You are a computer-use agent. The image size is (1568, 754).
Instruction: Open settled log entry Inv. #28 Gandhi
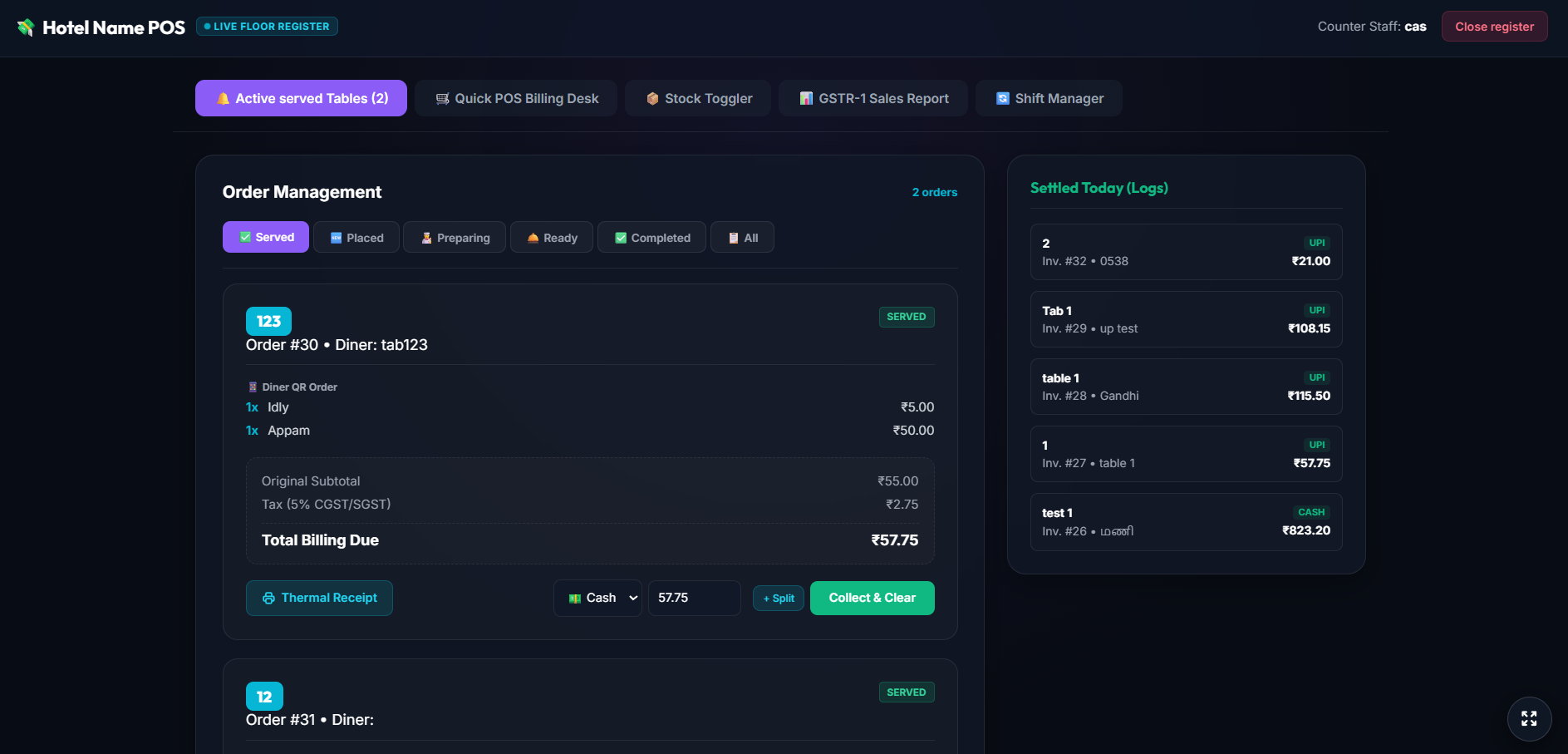[x=1187, y=387]
